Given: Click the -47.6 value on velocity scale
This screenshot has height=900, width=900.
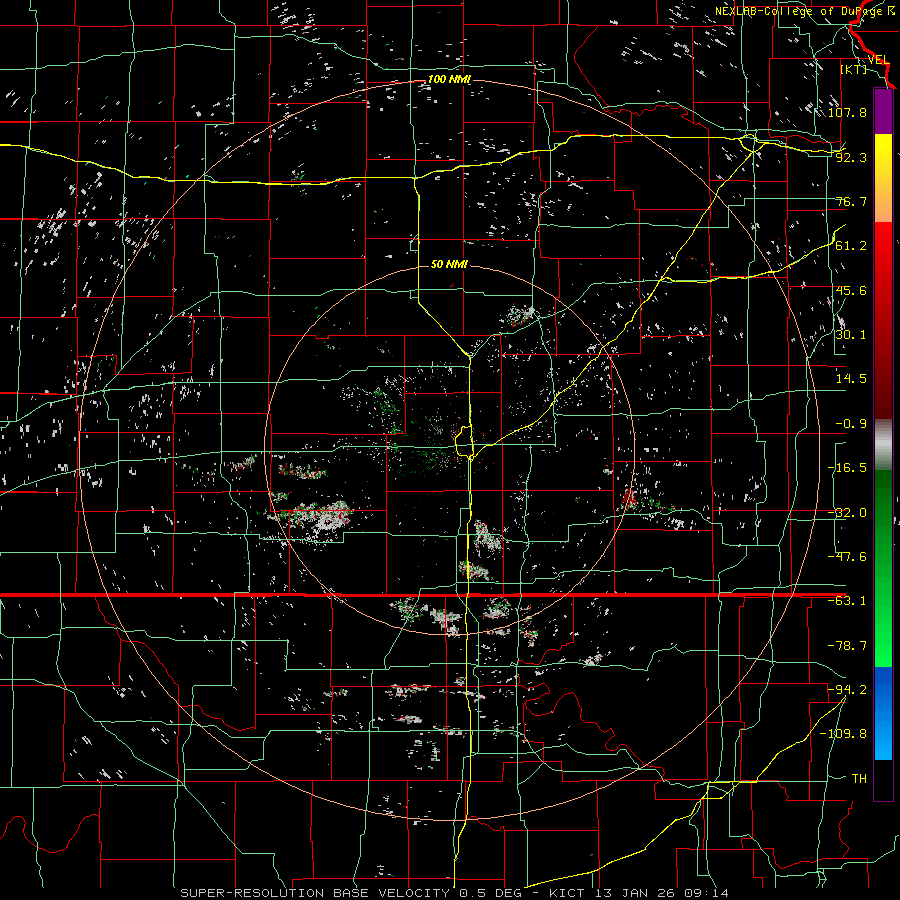Looking at the screenshot, I should pos(847,557).
